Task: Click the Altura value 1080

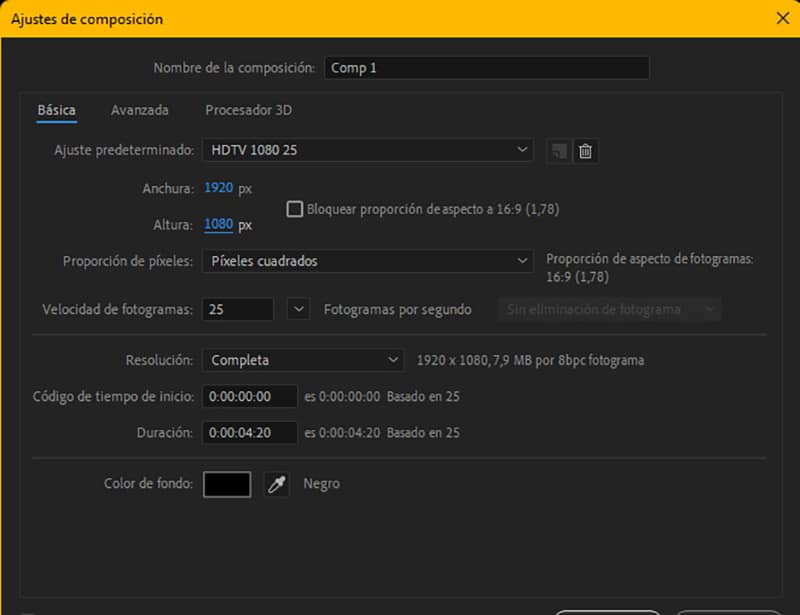Action: click(x=218, y=225)
